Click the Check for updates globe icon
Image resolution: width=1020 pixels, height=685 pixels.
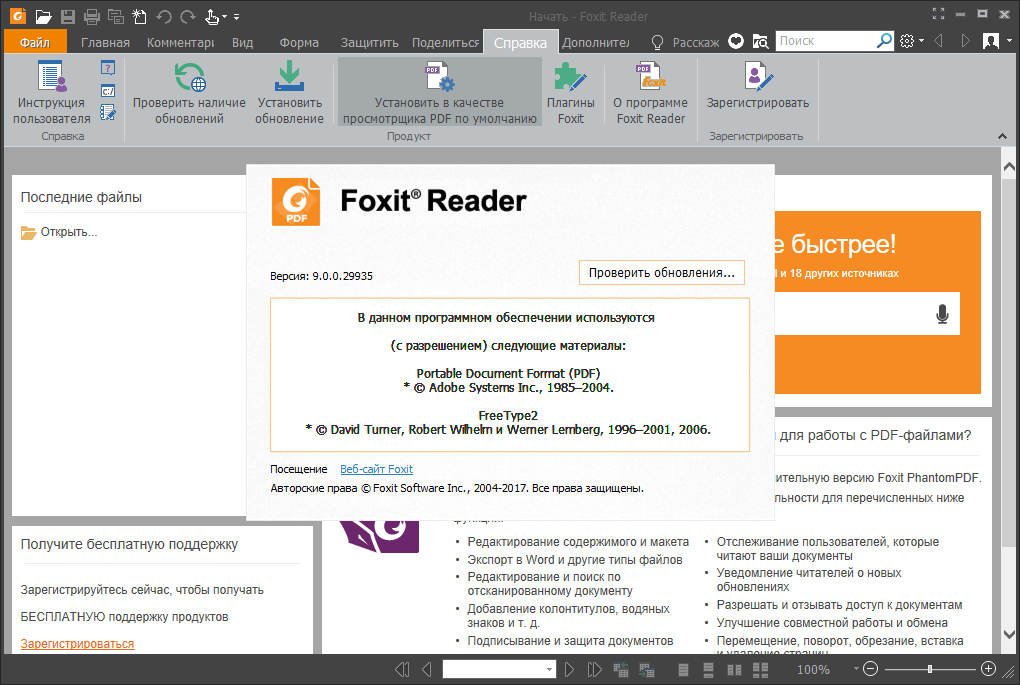(189, 78)
